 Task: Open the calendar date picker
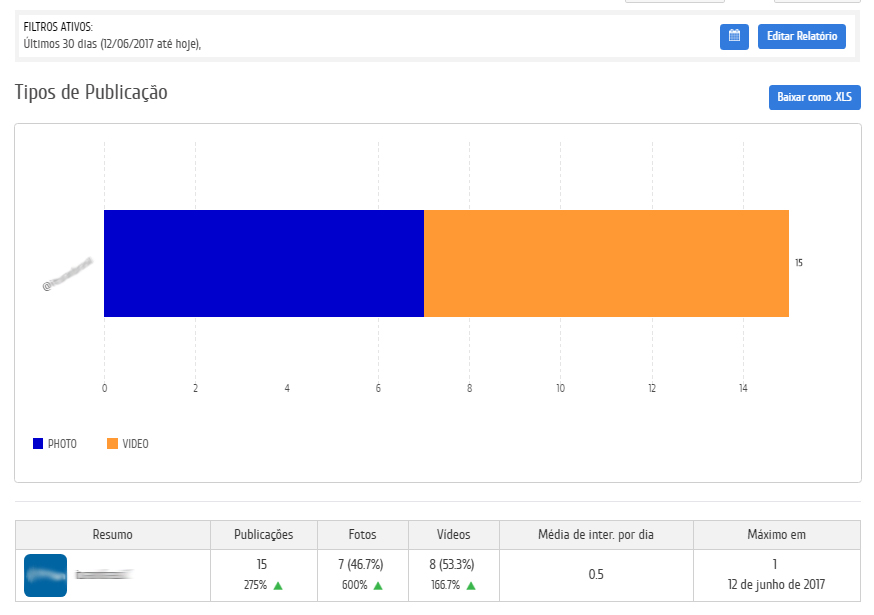click(x=734, y=37)
